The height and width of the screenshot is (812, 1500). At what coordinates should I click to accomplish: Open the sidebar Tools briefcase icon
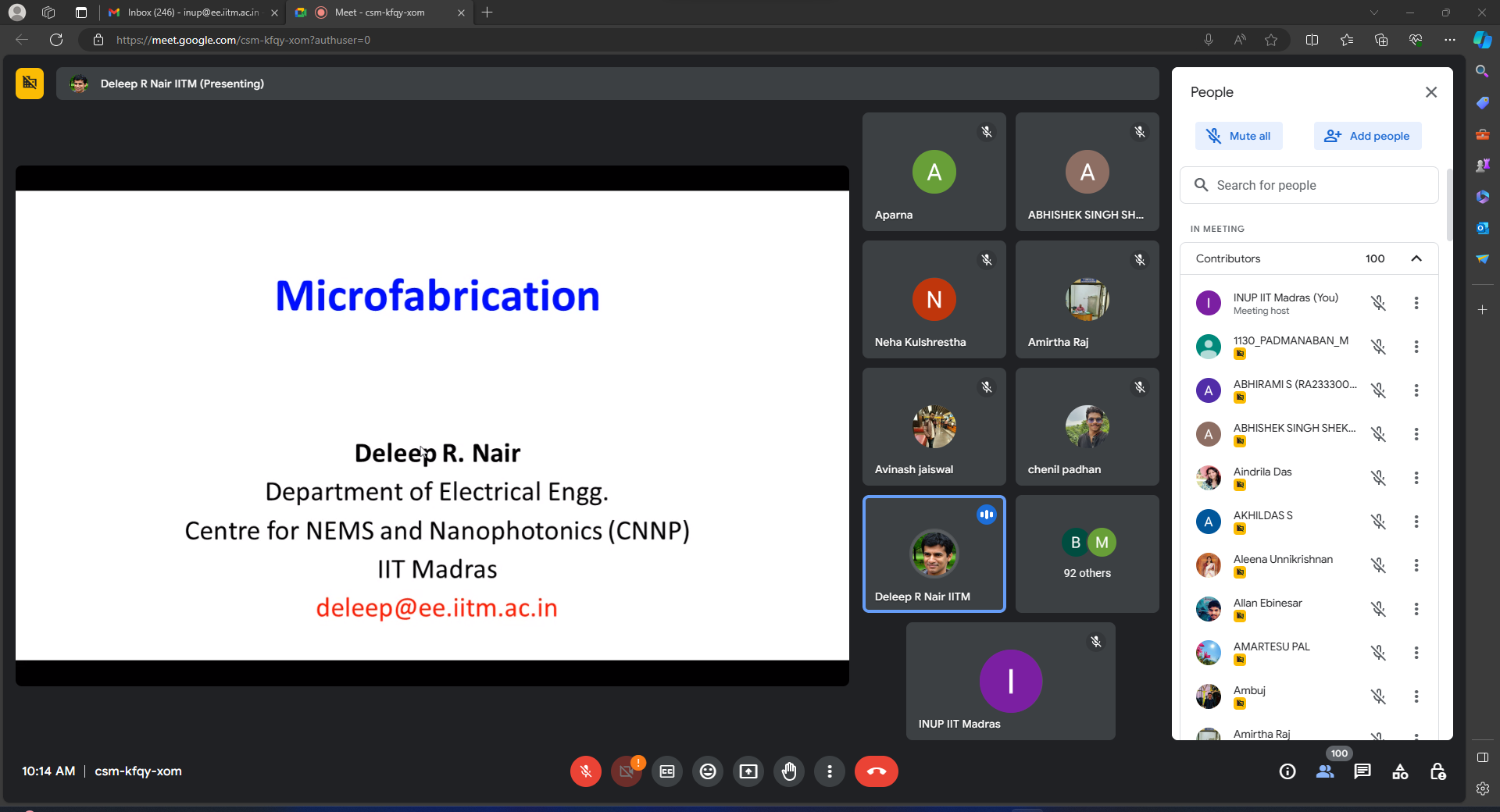[x=1482, y=134]
